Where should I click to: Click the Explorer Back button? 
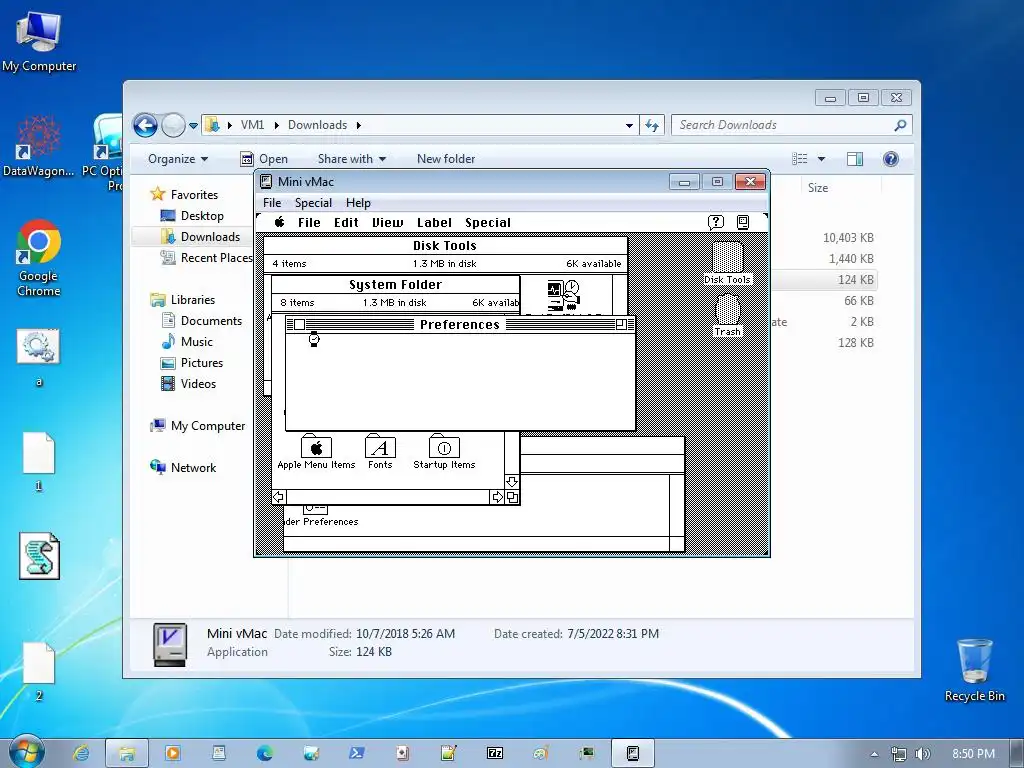pos(145,125)
